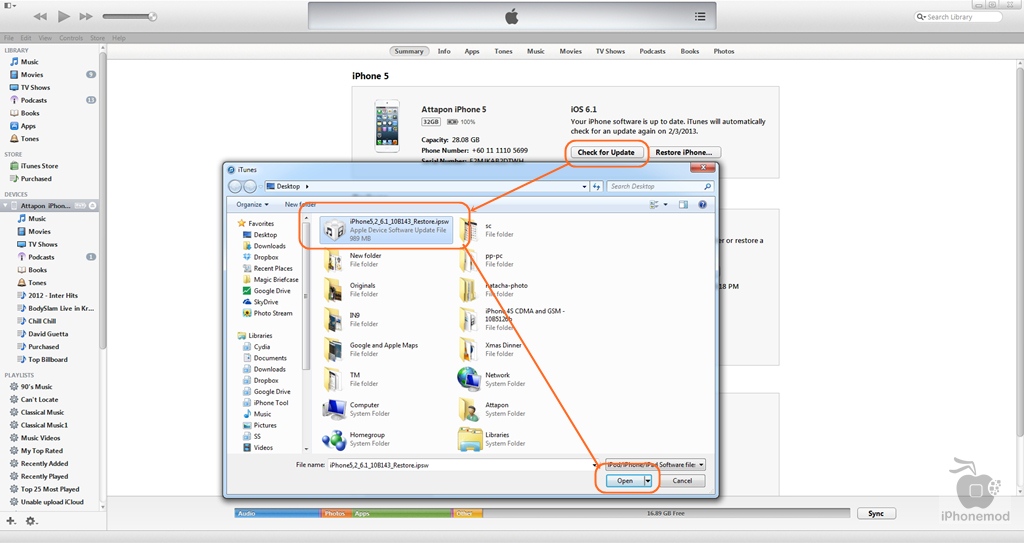Viewport: 1024px width, 543px height.
Task: Skip forward to next track
Action: click(x=86, y=16)
